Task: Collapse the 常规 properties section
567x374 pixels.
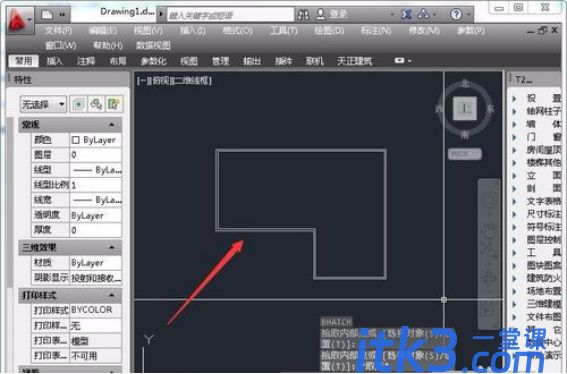Action: pos(112,124)
